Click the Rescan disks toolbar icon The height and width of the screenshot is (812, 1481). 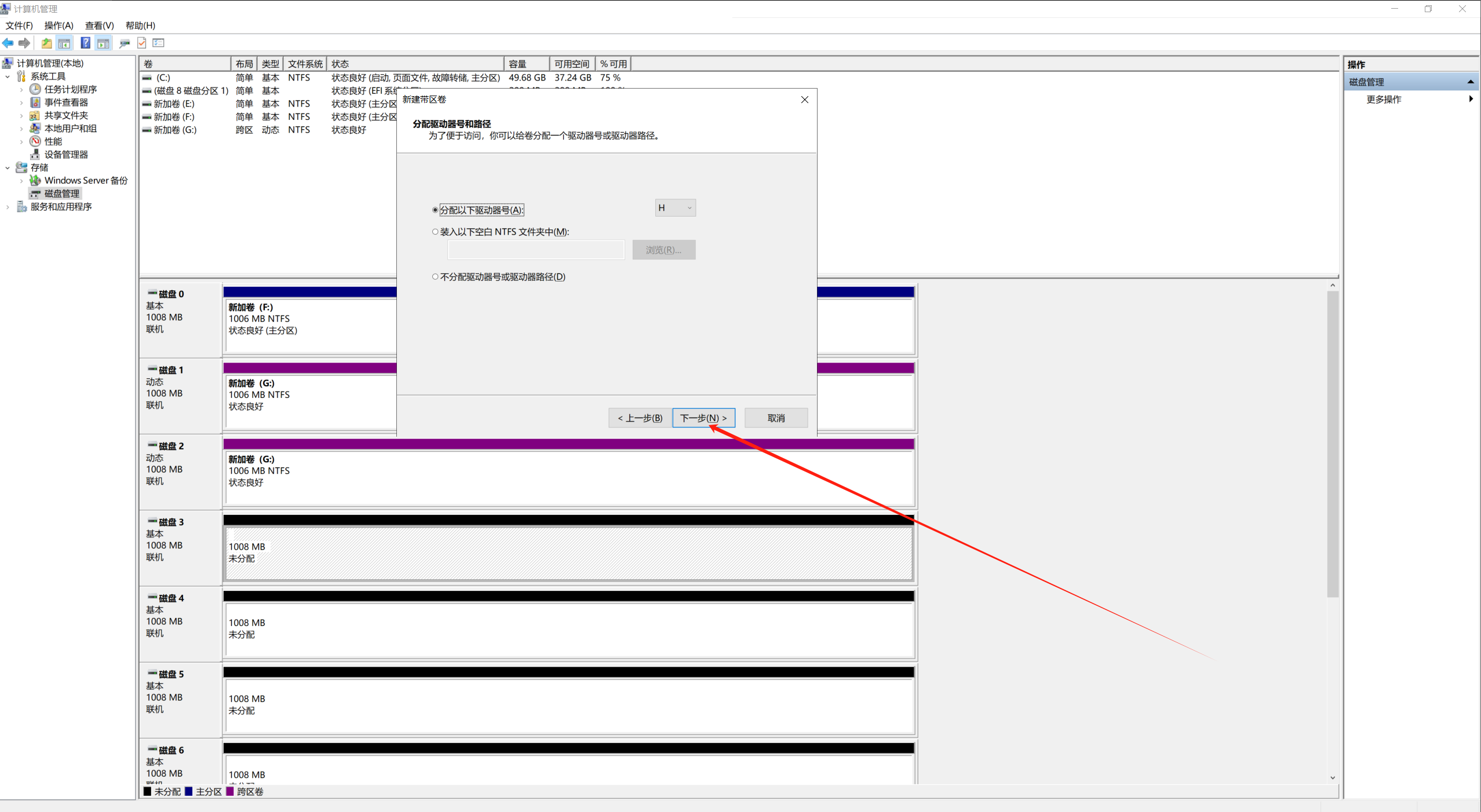pos(124,43)
